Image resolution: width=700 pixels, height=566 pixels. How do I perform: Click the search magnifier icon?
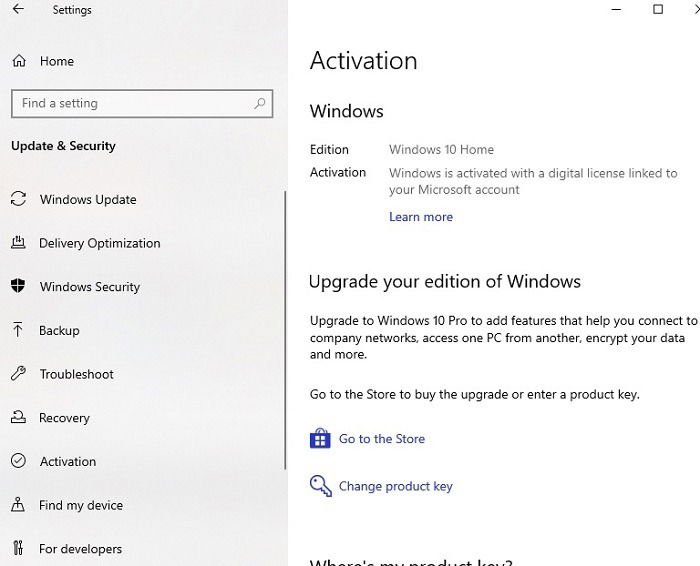click(260, 104)
